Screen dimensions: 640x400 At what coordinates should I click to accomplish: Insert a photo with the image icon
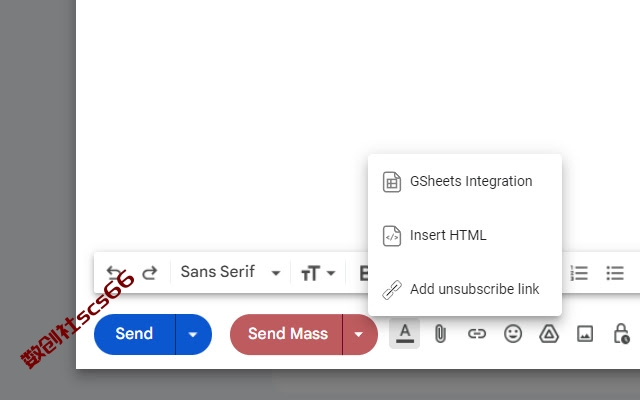pos(584,334)
